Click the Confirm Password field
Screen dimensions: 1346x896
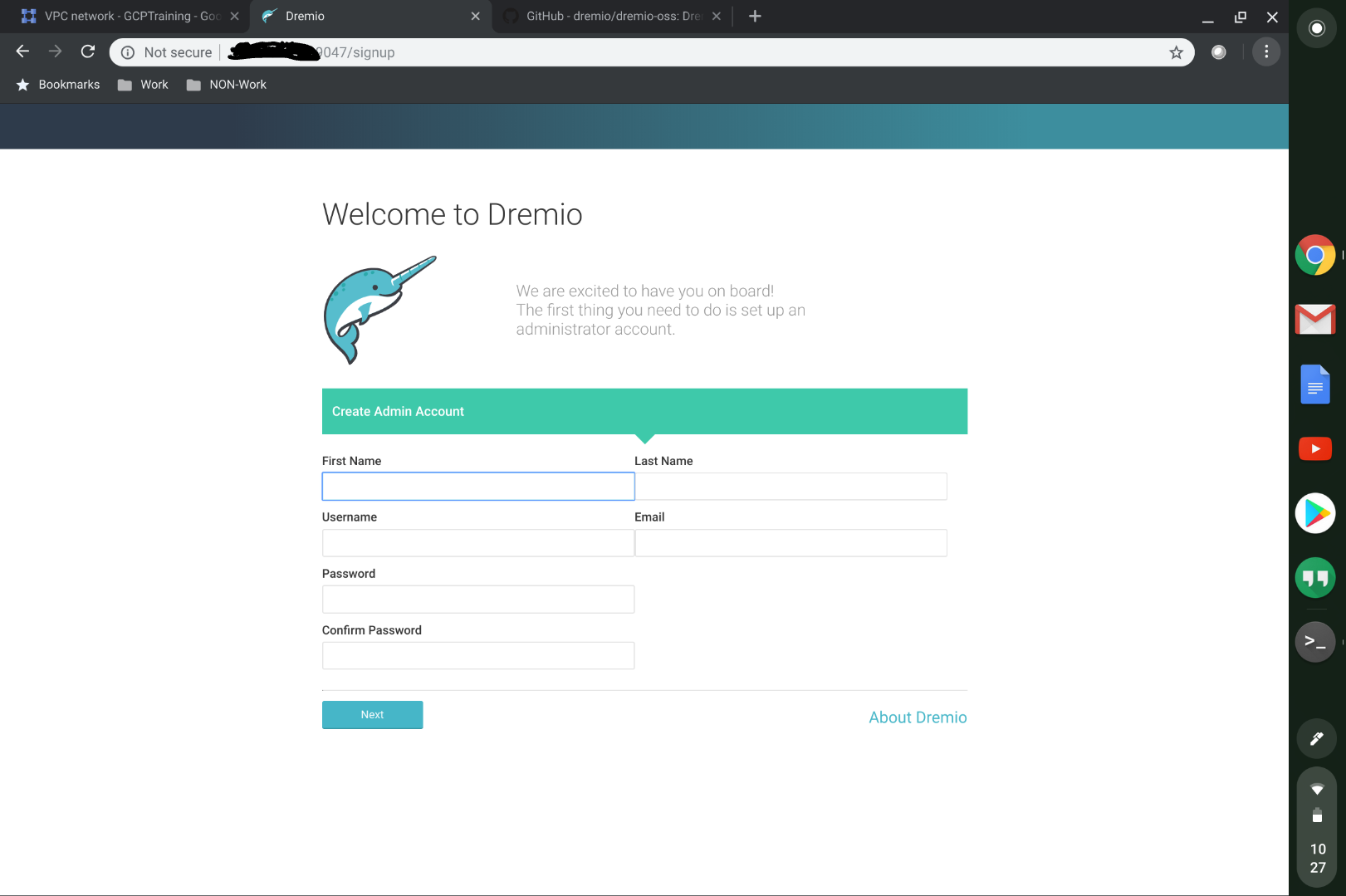(x=478, y=656)
